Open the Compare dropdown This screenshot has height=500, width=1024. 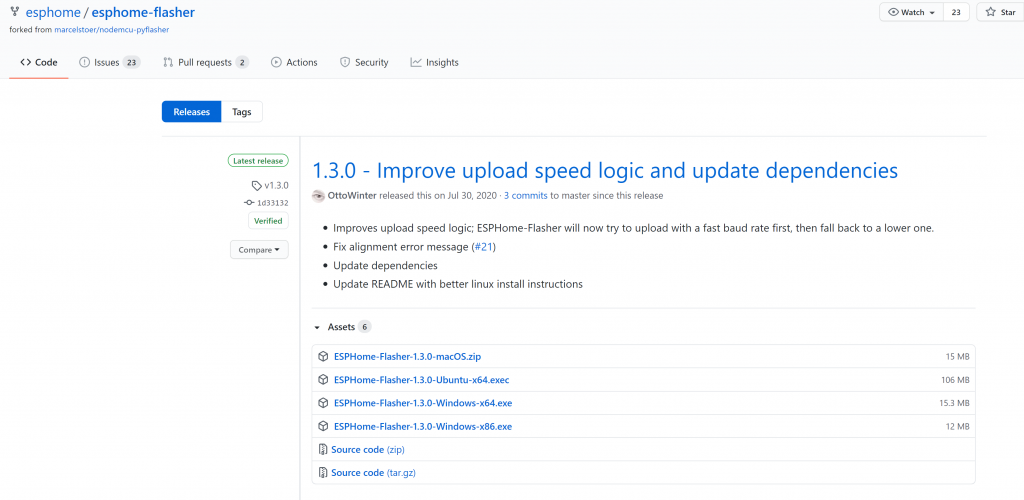(259, 249)
